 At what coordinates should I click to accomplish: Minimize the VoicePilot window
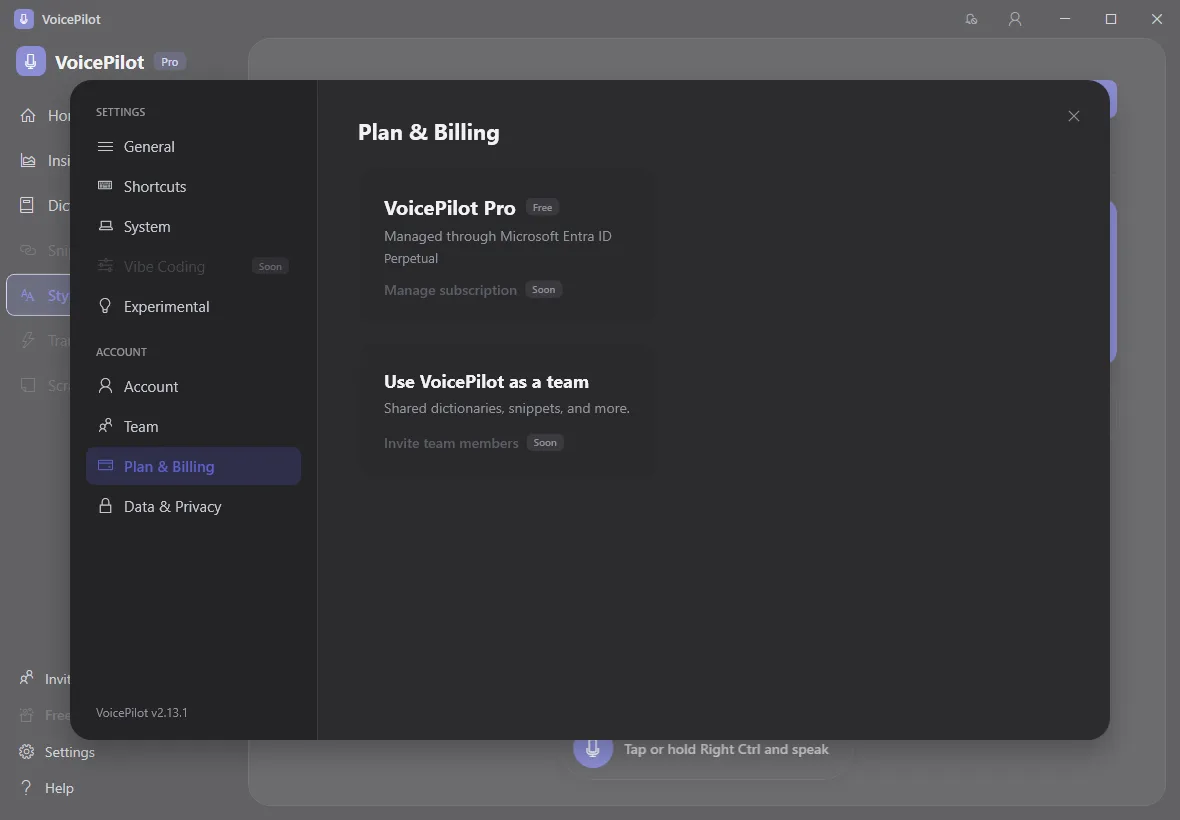pos(1065,19)
